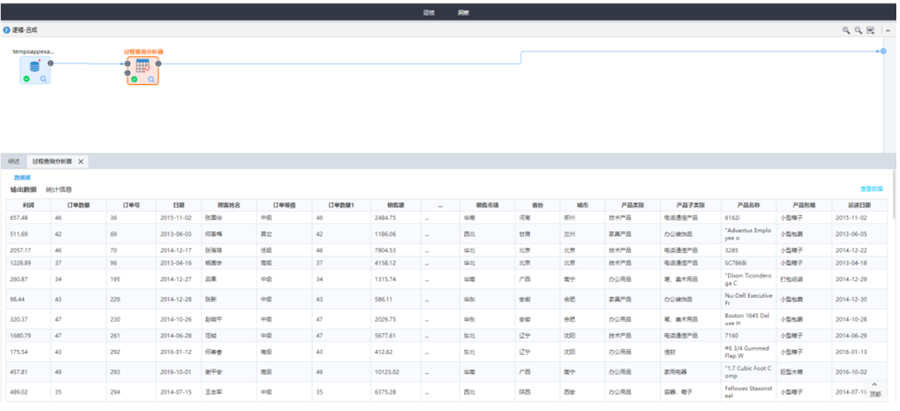Image resolution: width=900 pixels, height=411 pixels.
Task: Open the 统计信息 sub-tab
Action: [x=59, y=189]
